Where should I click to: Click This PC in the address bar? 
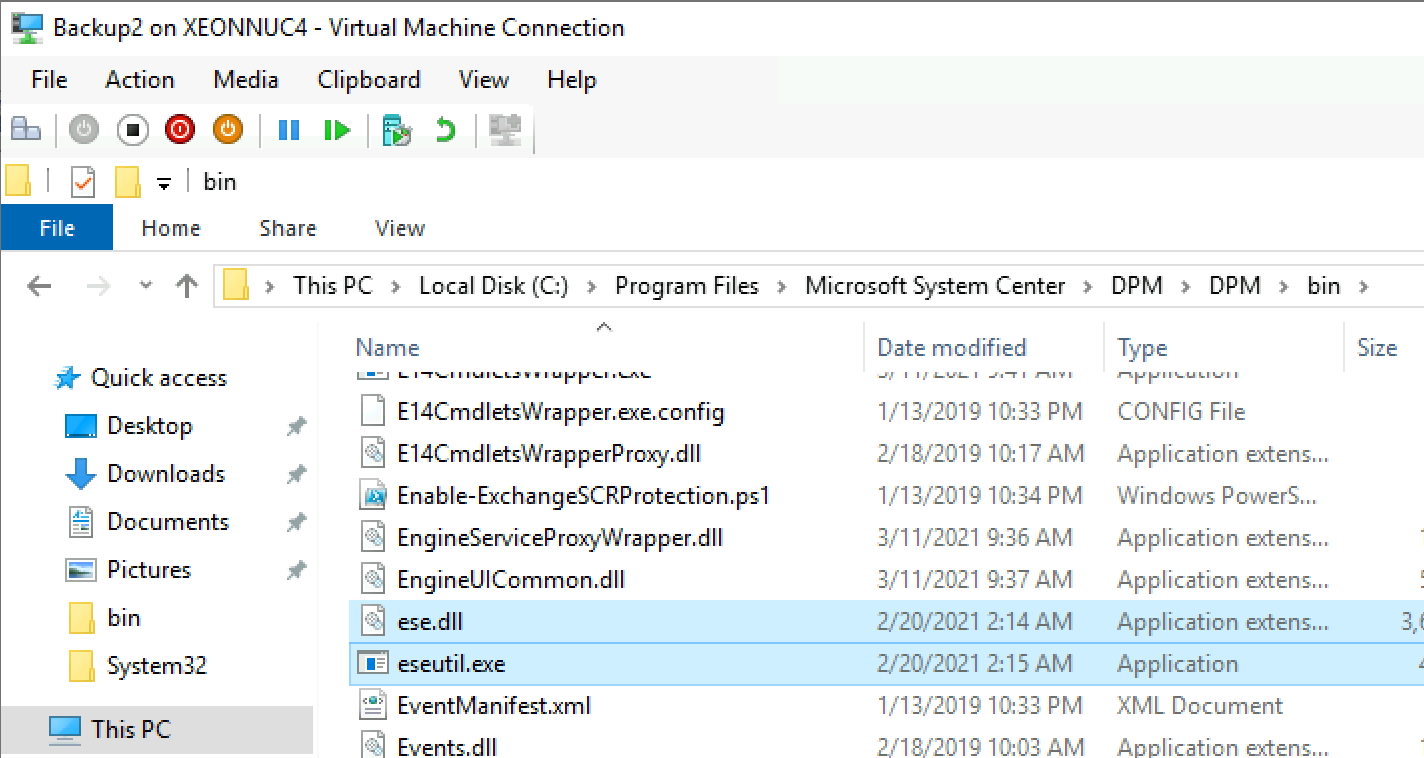click(x=333, y=286)
